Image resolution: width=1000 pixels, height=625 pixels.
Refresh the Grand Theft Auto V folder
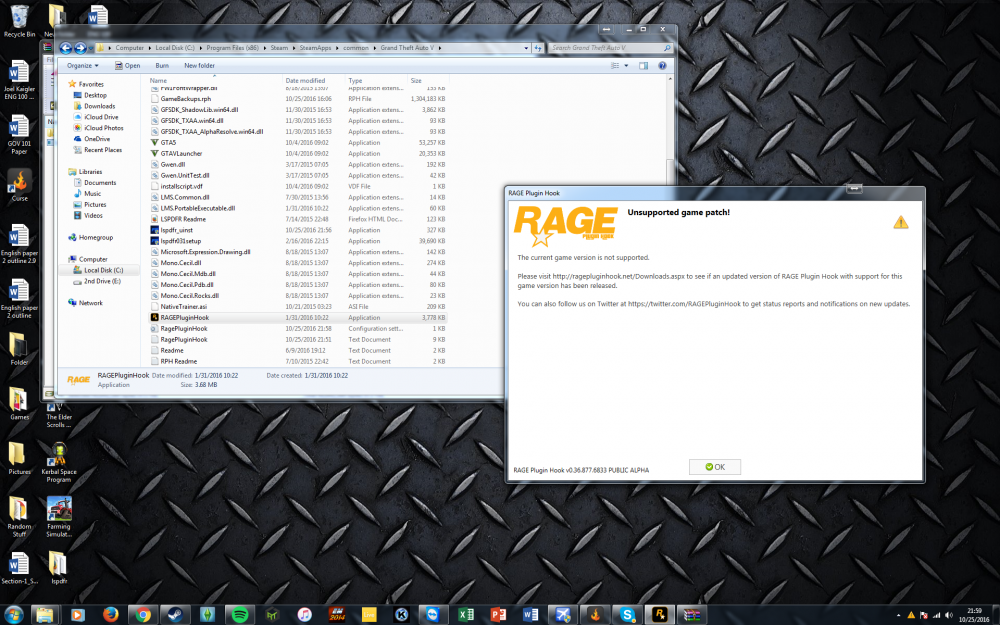click(538, 48)
